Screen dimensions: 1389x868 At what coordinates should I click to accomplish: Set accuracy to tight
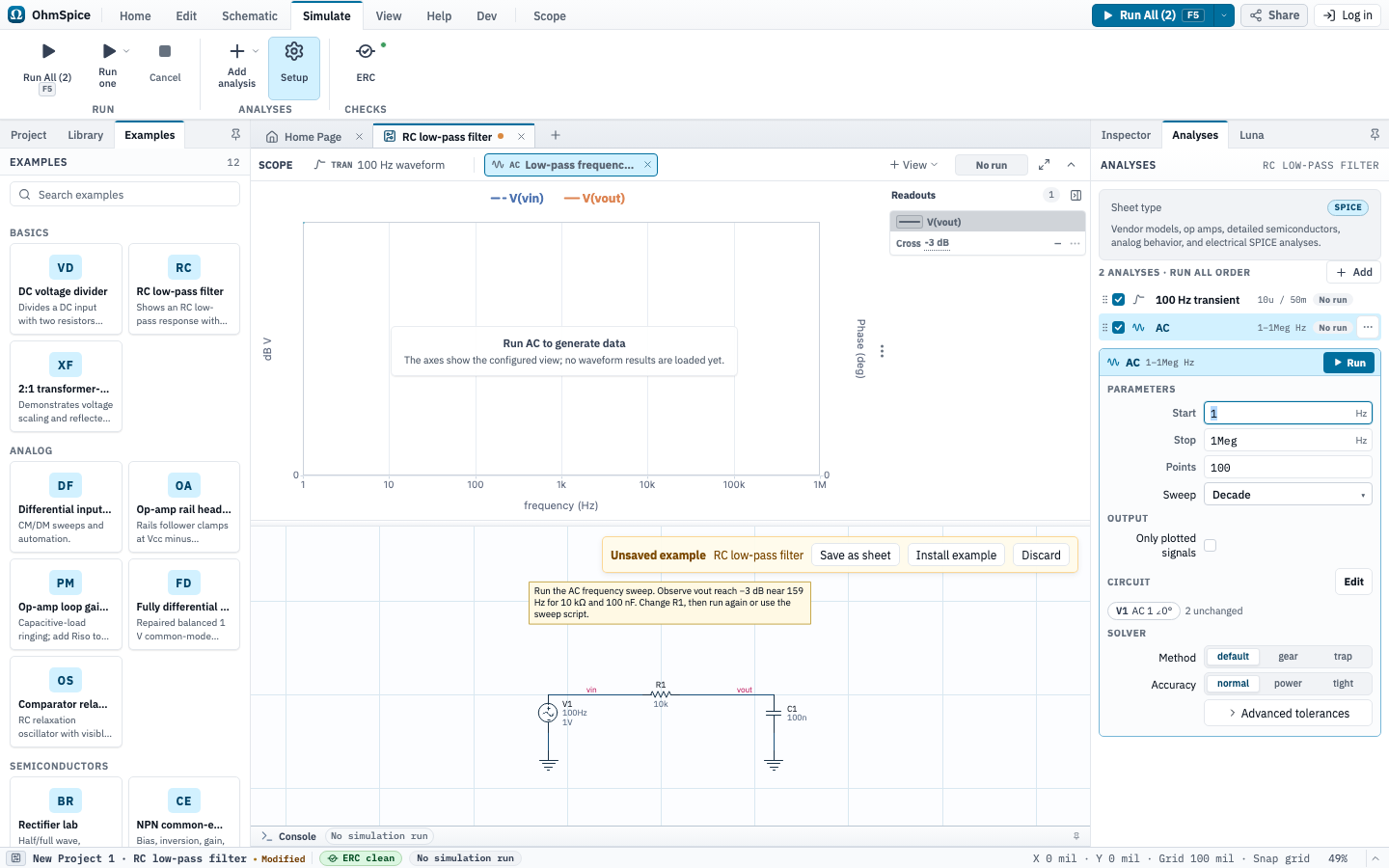[1343, 684]
